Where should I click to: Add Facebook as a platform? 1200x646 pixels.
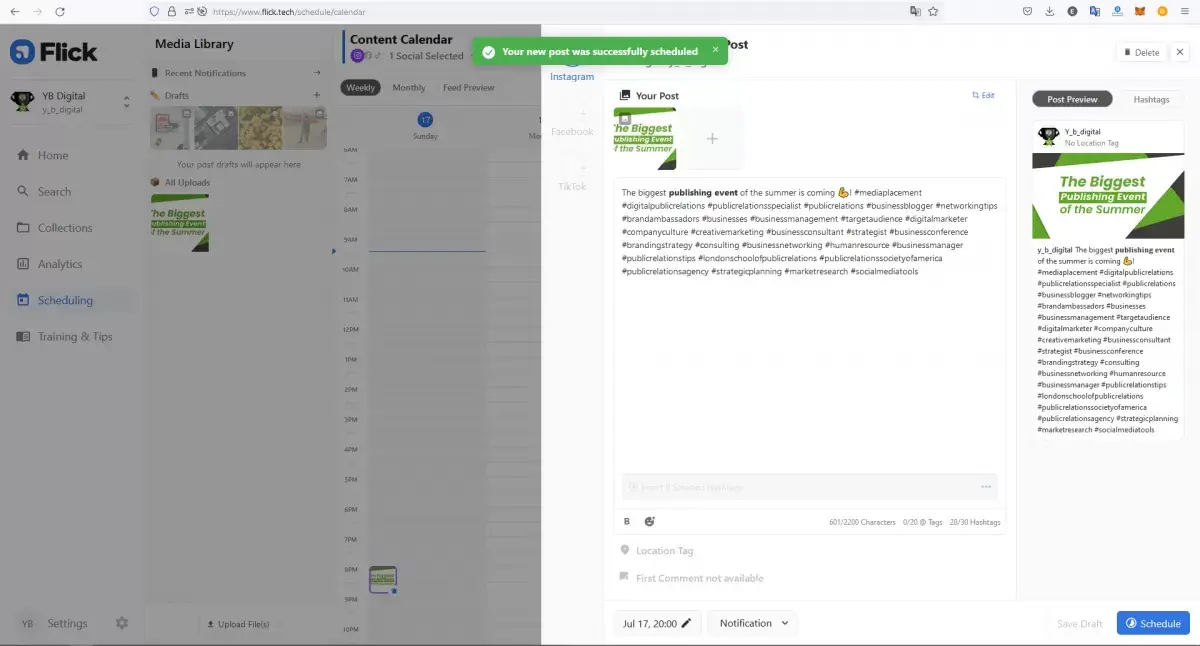pyautogui.click(x=572, y=124)
